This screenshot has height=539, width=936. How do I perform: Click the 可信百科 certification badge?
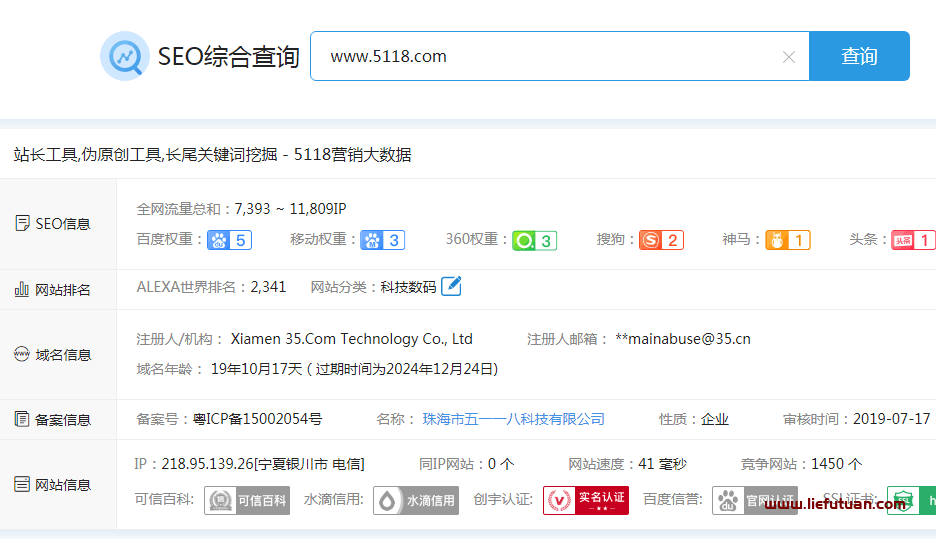[247, 500]
